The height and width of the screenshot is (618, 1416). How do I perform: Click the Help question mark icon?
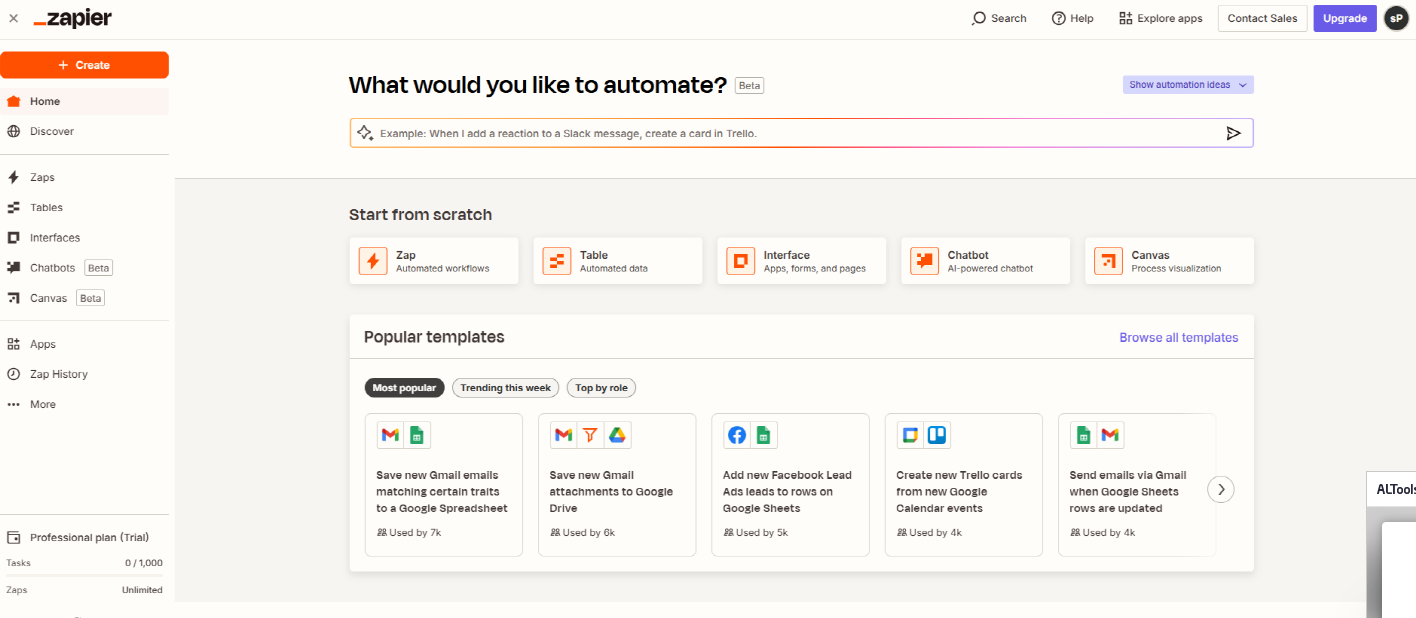1058,18
